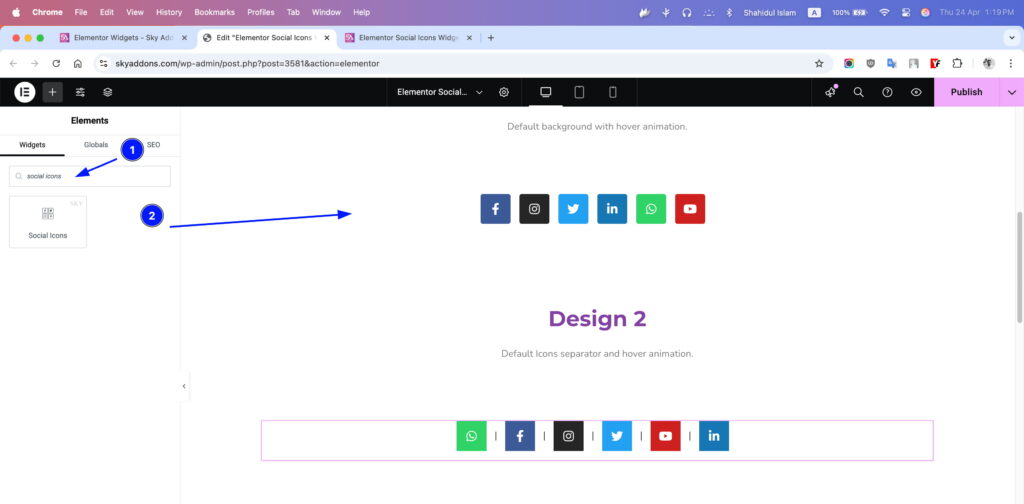Viewport: 1024px width, 504px height.
Task: Select the Widgets tab
Action: click(32, 145)
